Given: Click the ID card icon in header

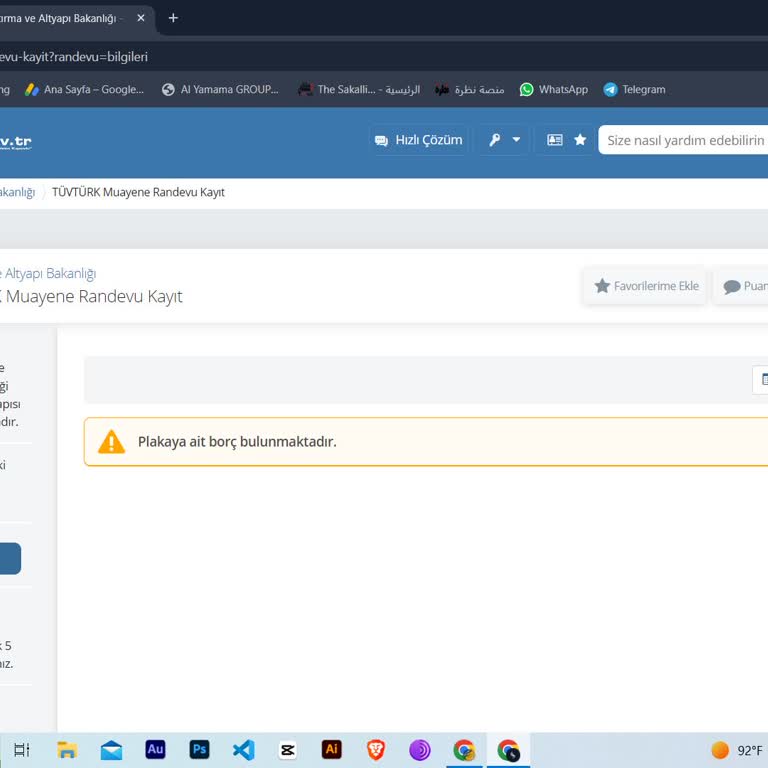Looking at the screenshot, I should point(555,140).
